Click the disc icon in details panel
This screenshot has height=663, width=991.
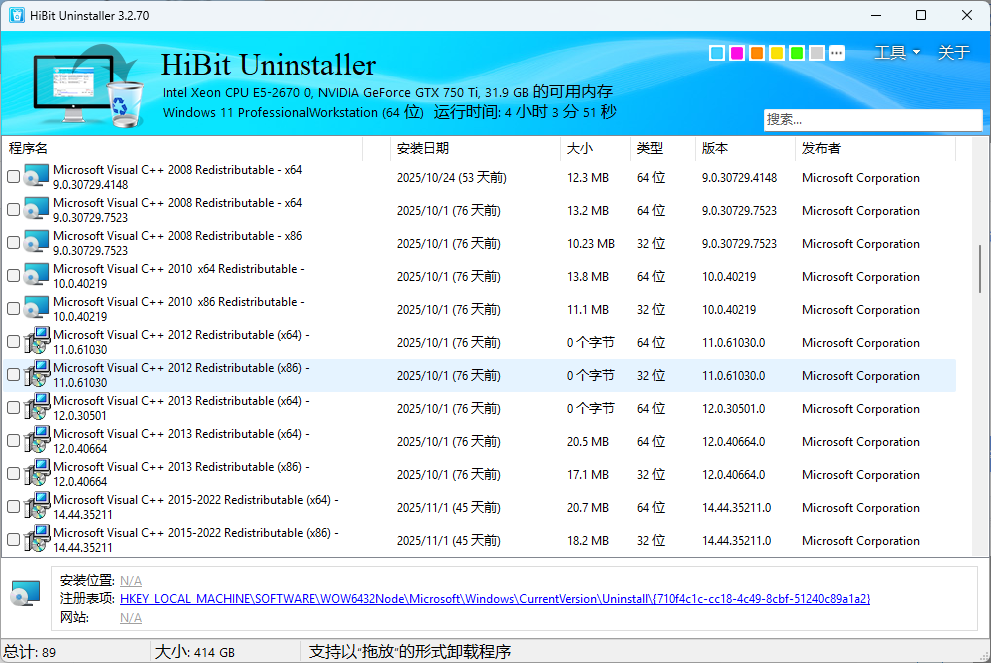click(x=24, y=596)
